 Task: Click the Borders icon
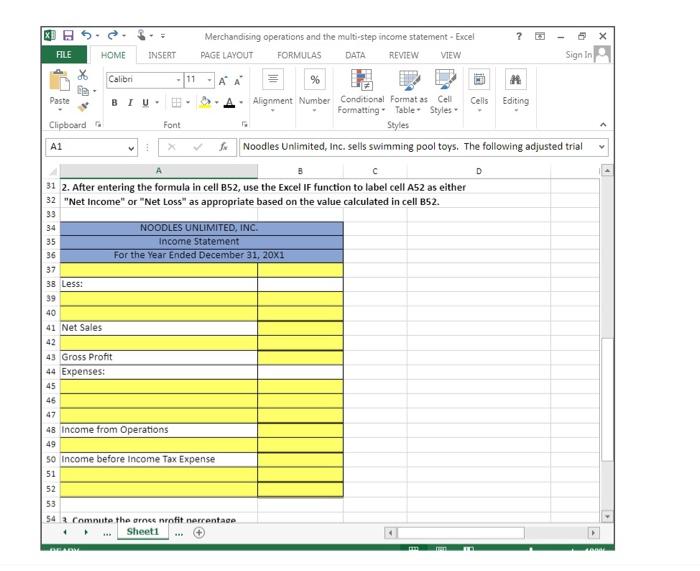tap(176, 103)
